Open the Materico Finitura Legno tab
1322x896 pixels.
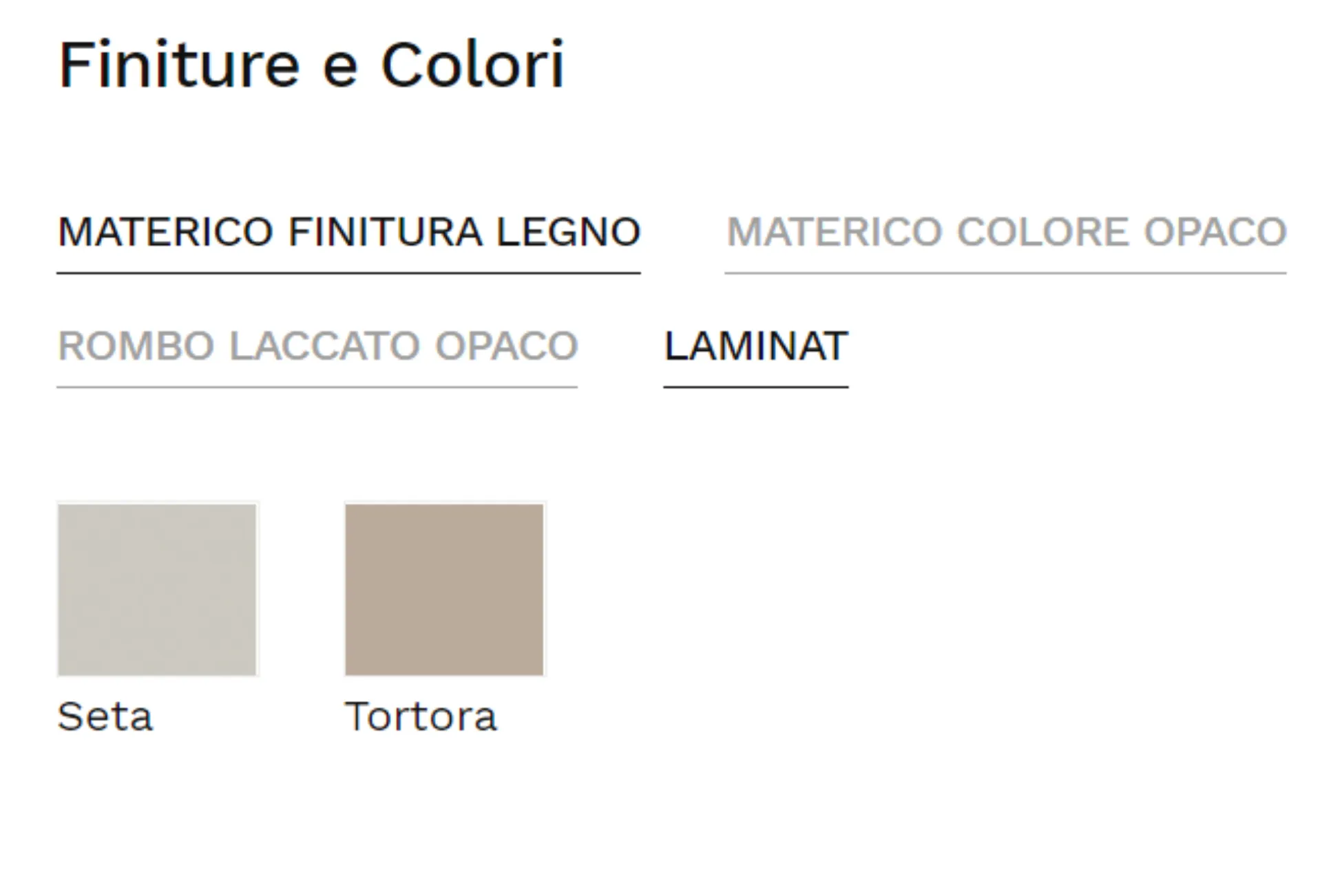coord(348,232)
